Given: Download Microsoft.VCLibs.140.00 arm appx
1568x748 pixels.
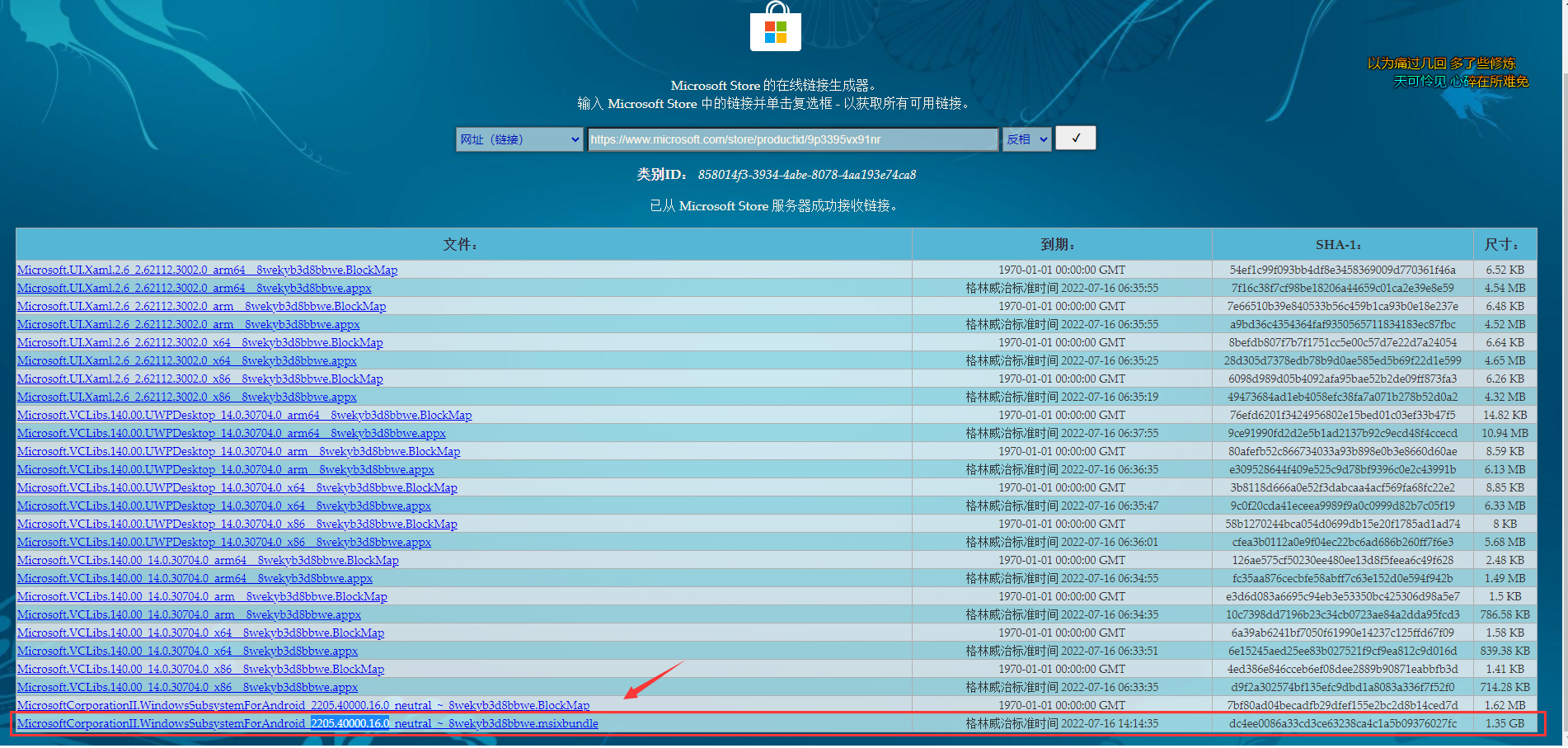Looking at the screenshot, I should (x=190, y=614).
